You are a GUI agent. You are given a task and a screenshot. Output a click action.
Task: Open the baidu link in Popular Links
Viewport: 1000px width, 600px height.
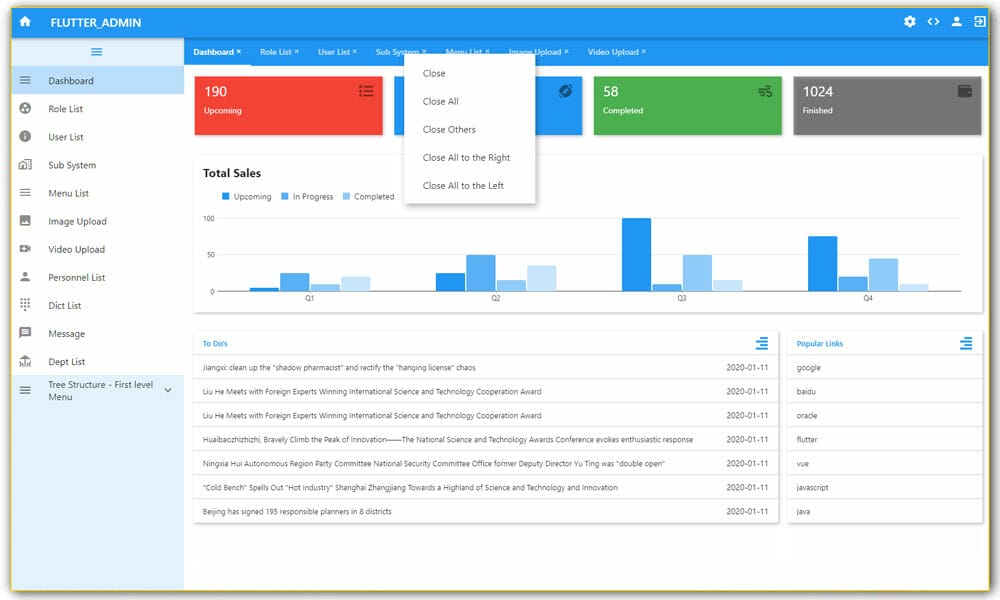pyautogui.click(x=804, y=391)
